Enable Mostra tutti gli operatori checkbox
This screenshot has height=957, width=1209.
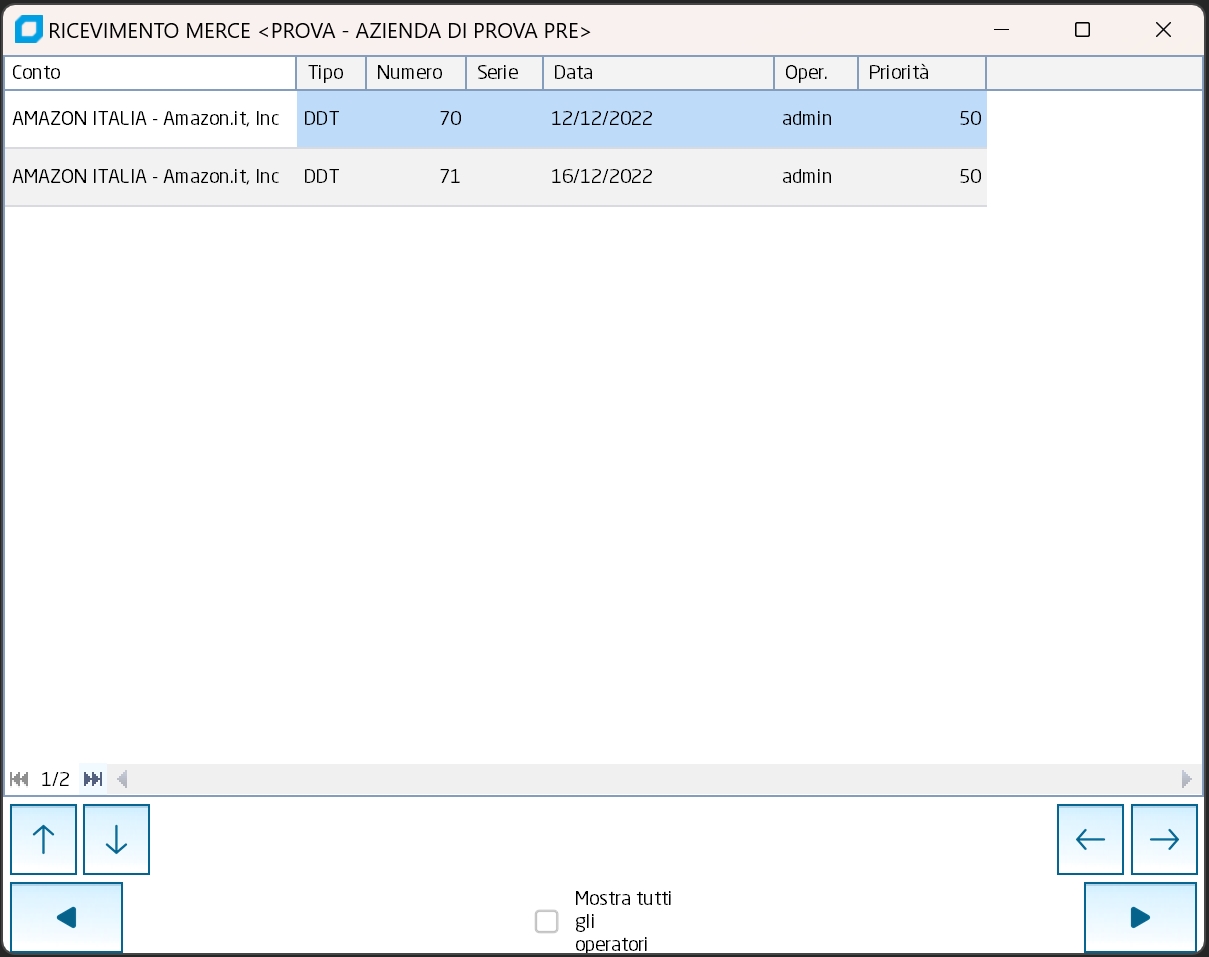coord(546,921)
